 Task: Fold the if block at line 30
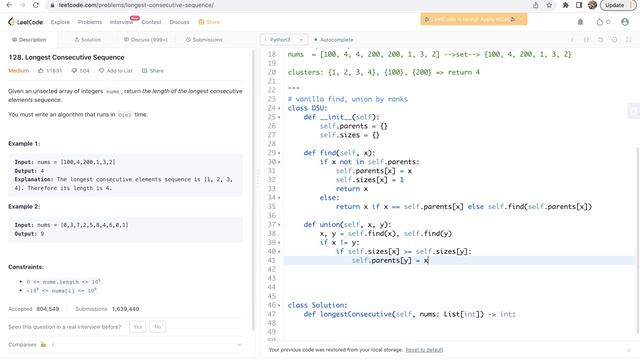[x=279, y=162]
